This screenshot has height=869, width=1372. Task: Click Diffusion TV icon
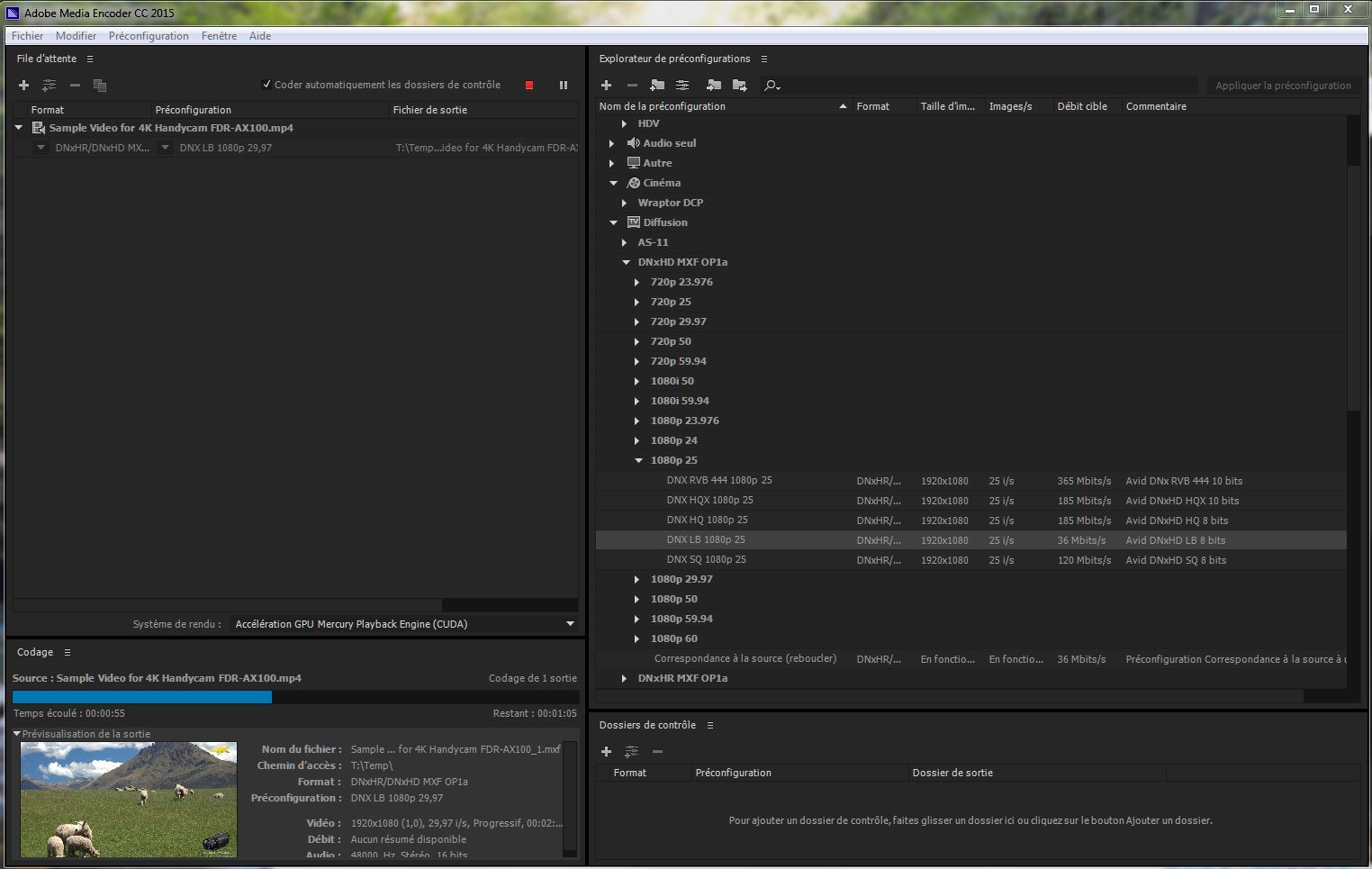tap(634, 222)
